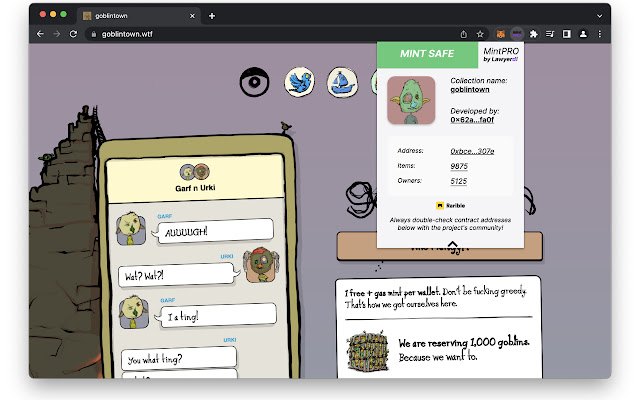Click the caged goblins cube image
Image resolution: width=640 pixels, height=400 pixels.
(x=367, y=351)
